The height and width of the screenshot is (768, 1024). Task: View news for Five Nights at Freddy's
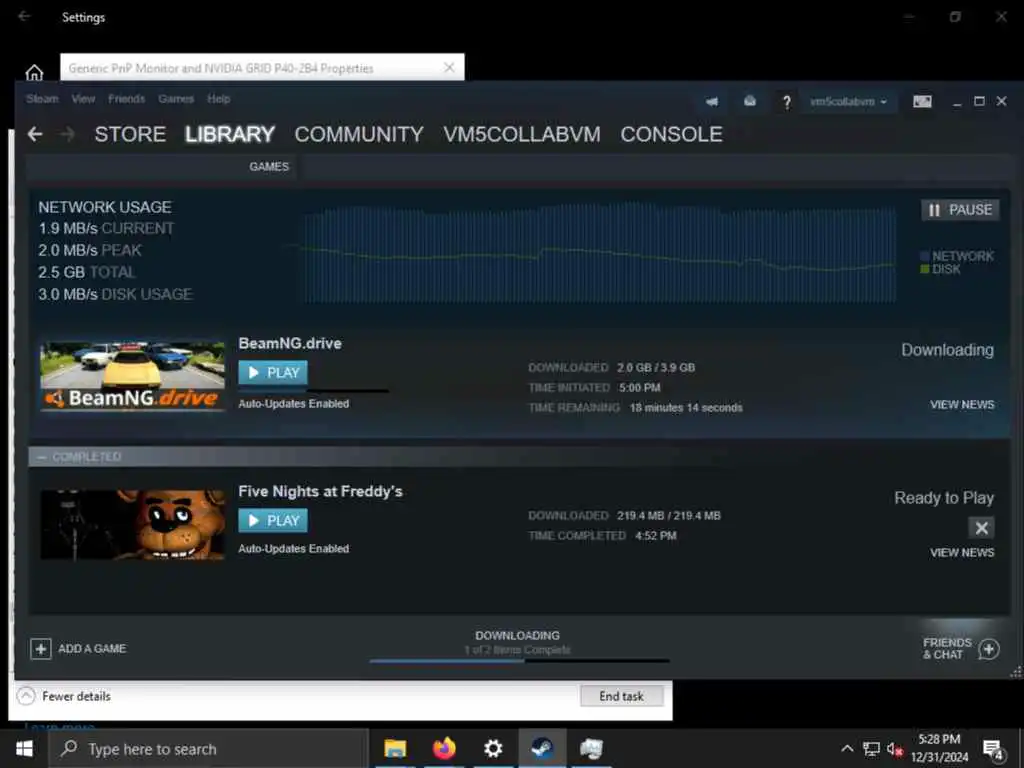[x=962, y=553]
